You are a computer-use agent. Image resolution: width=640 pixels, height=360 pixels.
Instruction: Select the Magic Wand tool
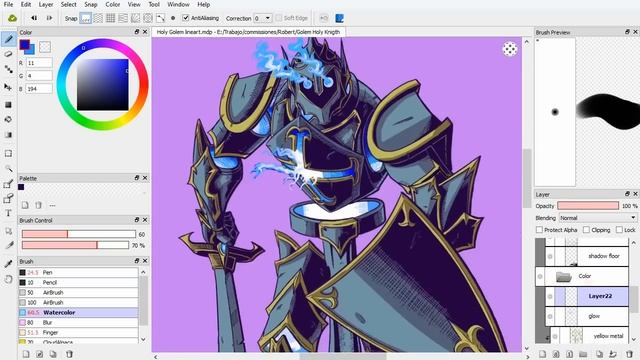click(8, 168)
